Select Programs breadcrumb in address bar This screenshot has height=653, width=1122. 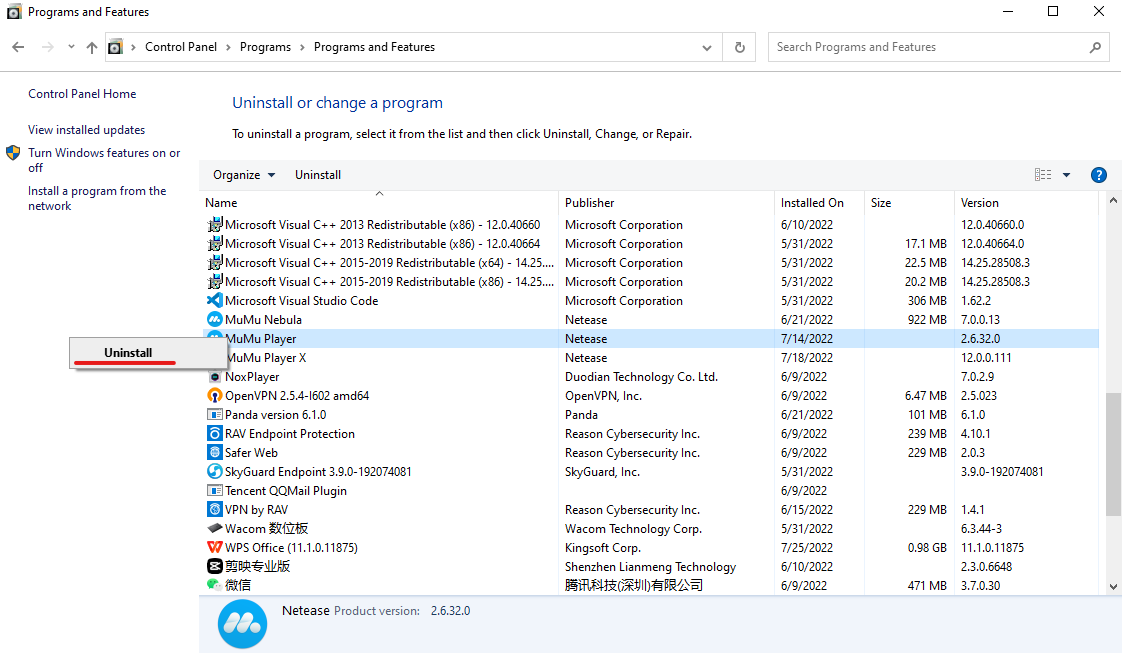pos(265,47)
